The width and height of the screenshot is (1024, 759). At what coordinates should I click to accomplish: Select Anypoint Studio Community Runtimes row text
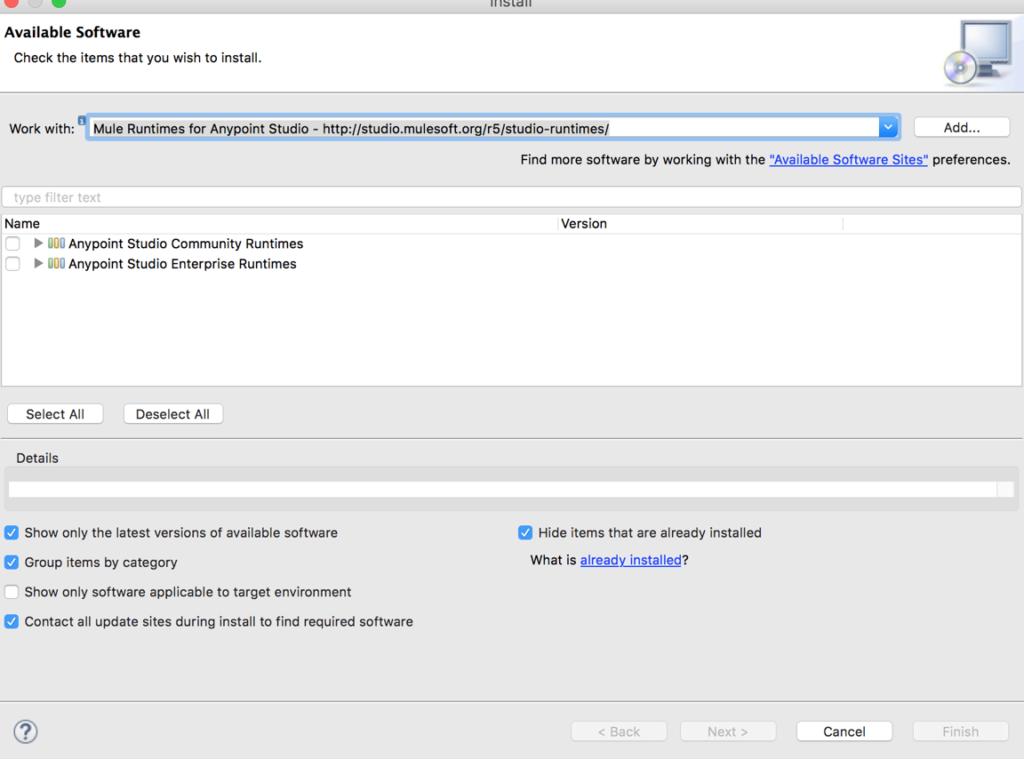point(186,244)
